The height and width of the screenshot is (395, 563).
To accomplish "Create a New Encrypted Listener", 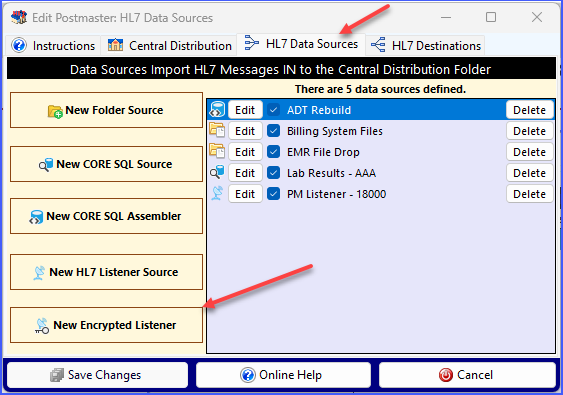I will point(107,325).
